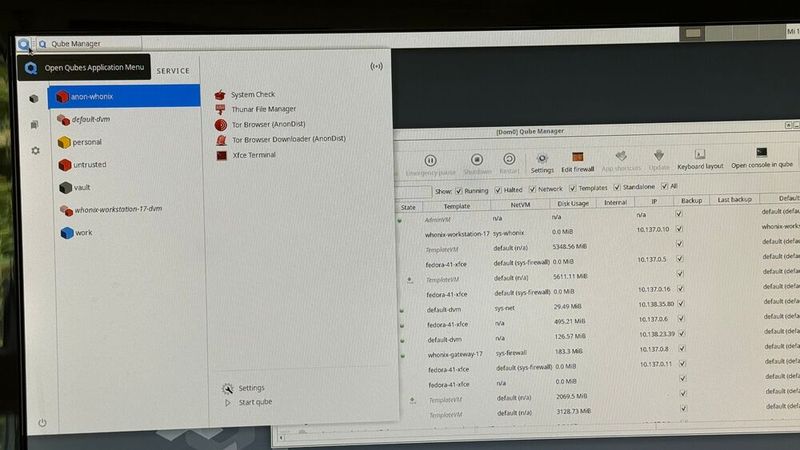This screenshot has height=450, width=800.
Task: Toggle the Halted filter checkbox
Action: (498, 190)
